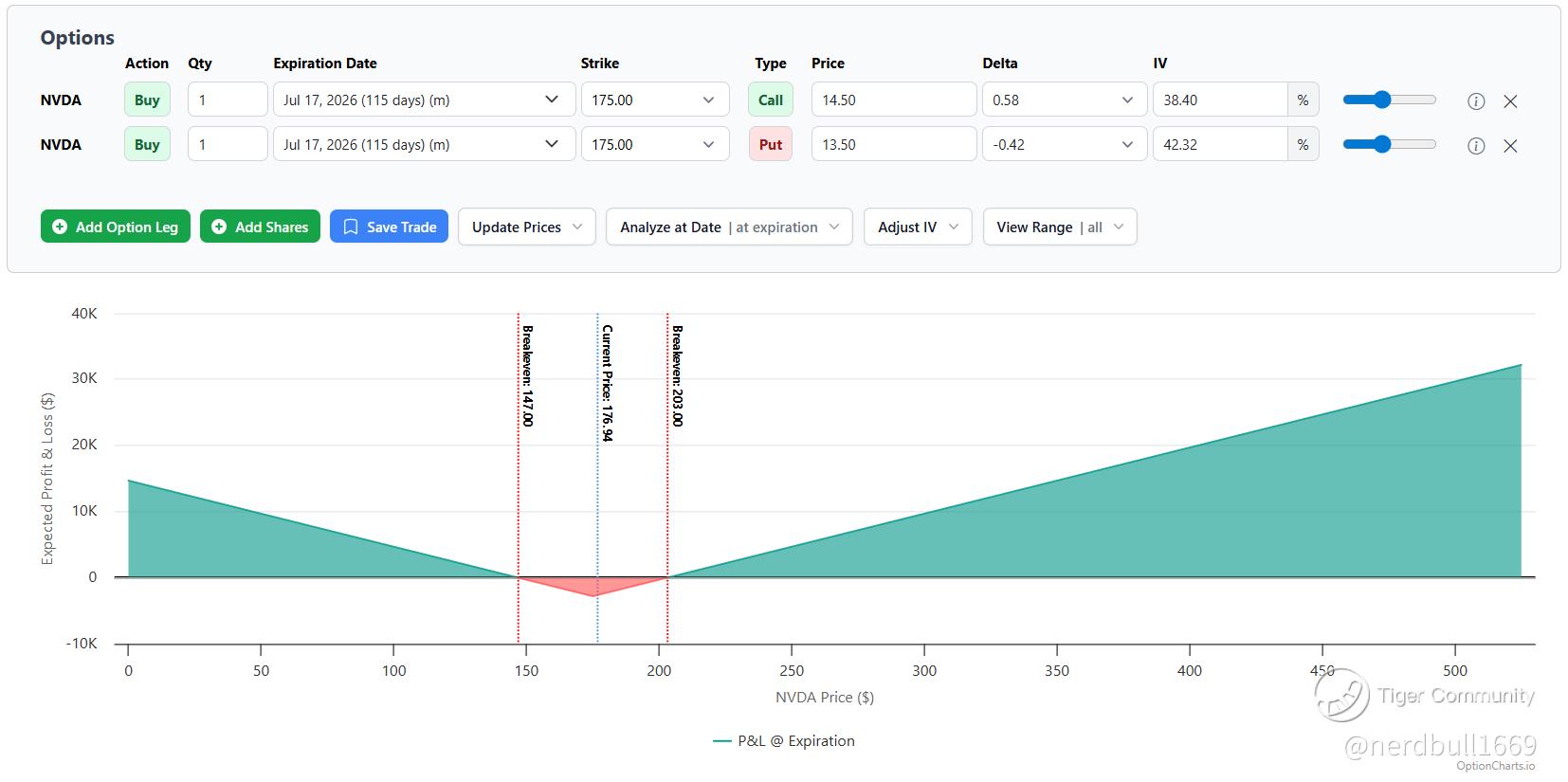Image resolution: width=1568 pixels, height=782 pixels.
Task: Open Analyze at Date dropdown
Action: [729, 227]
